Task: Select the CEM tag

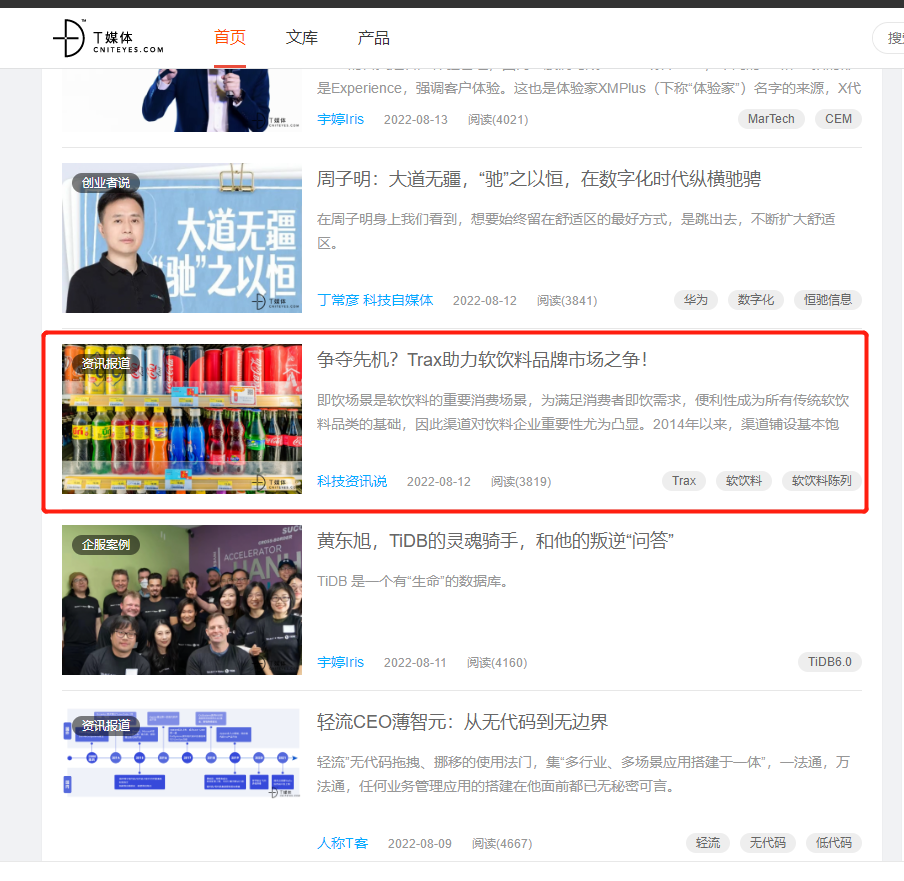Action: [838, 119]
